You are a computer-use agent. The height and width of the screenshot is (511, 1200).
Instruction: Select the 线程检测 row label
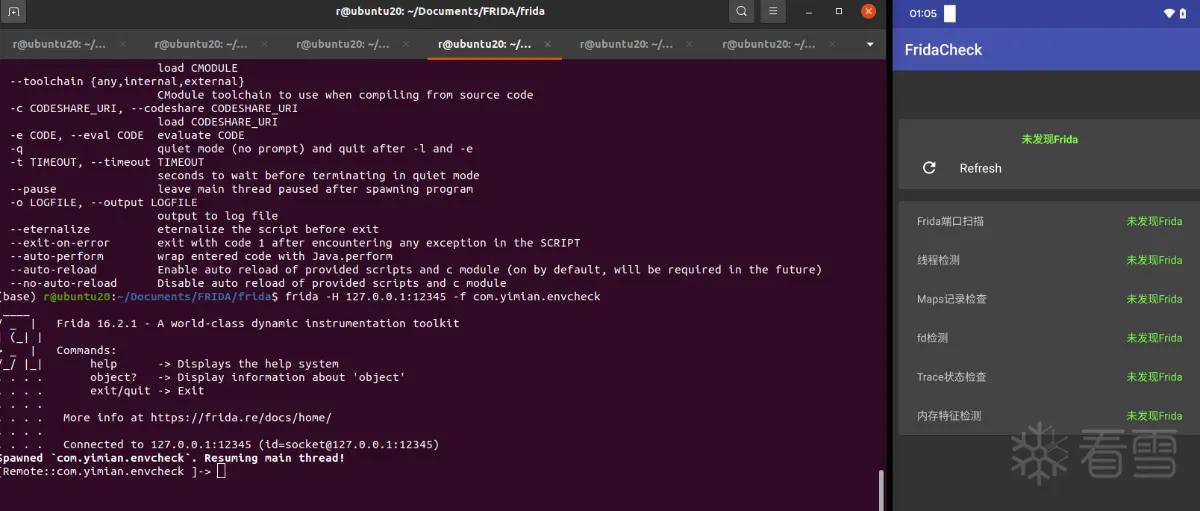(938, 260)
